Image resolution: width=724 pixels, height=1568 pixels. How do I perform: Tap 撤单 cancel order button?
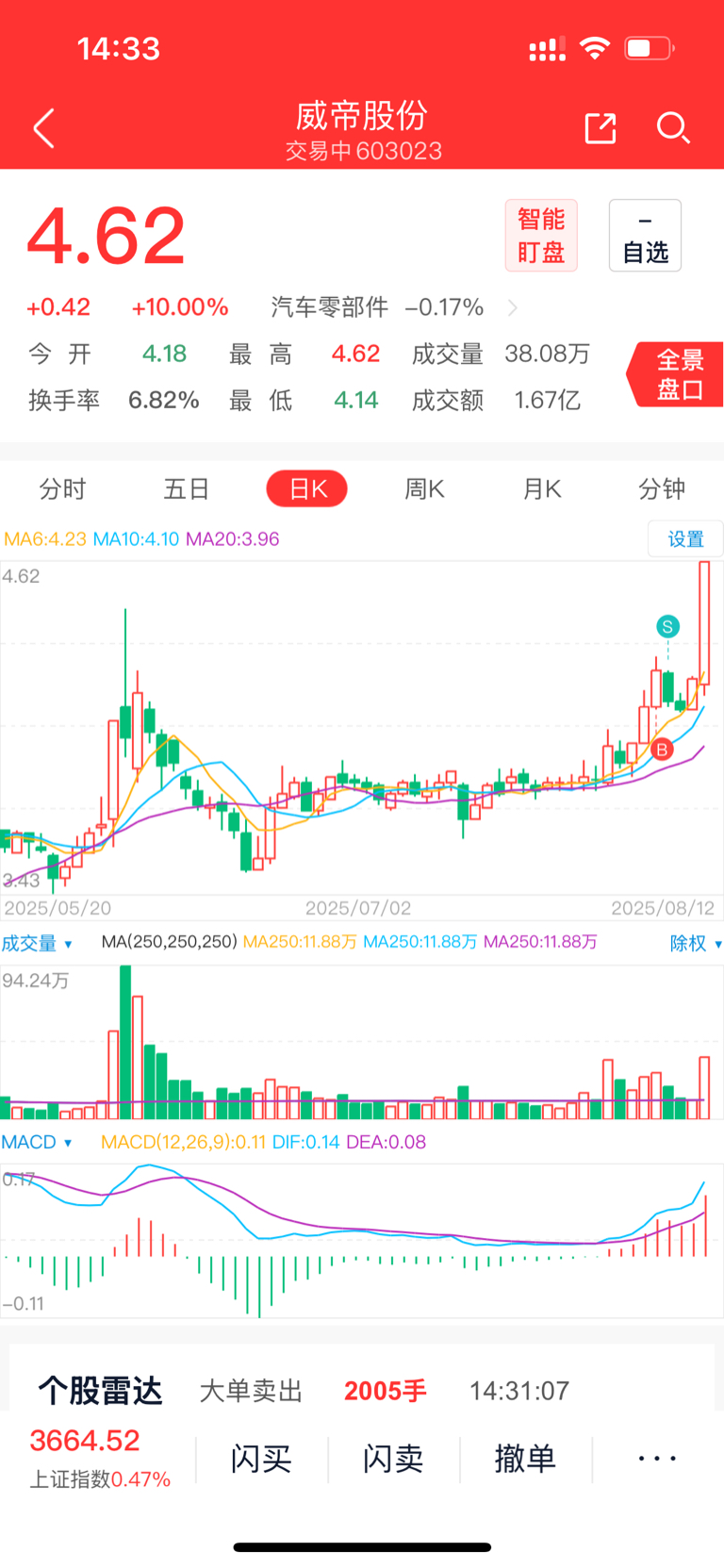click(525, 1459)
